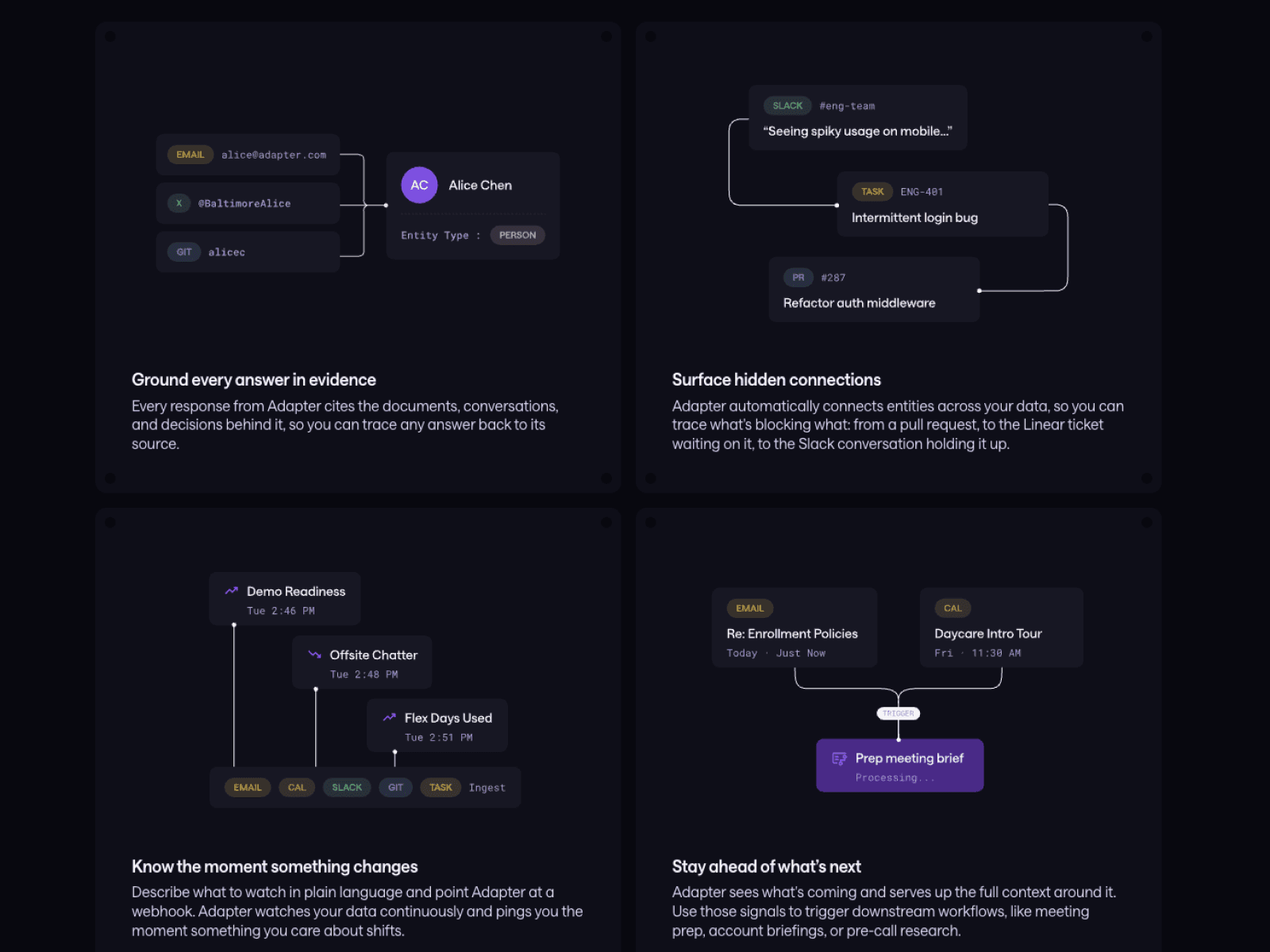Open the Slack #eng-team message card

(858, 117)
